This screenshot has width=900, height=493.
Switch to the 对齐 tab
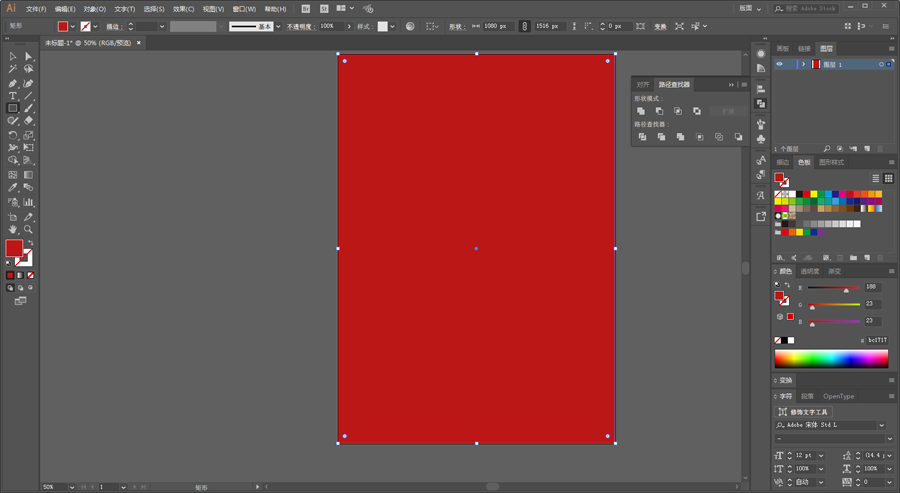(x=643, y=84)
